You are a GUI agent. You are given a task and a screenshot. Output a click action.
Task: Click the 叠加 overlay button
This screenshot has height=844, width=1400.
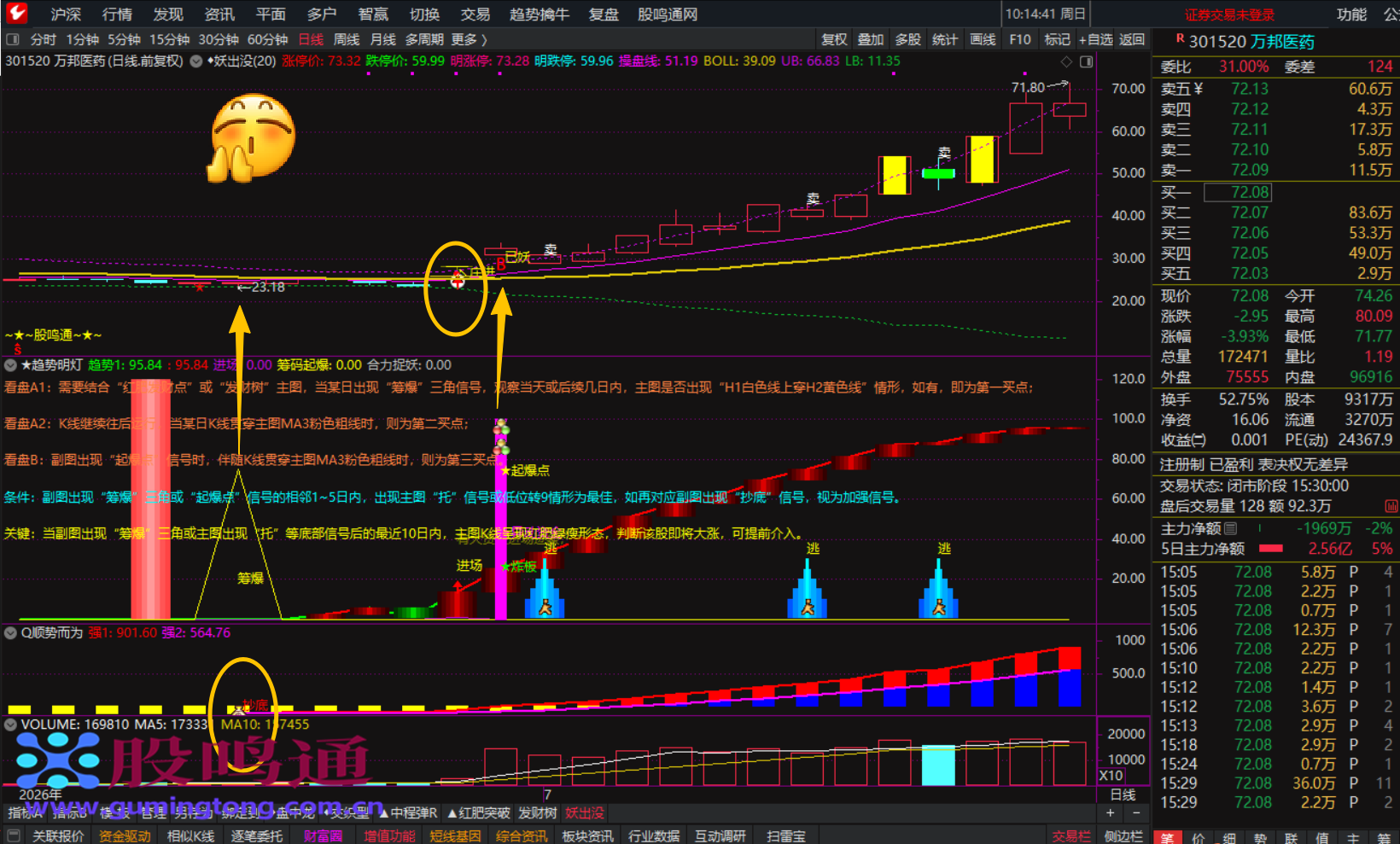[x=871, y=40]
